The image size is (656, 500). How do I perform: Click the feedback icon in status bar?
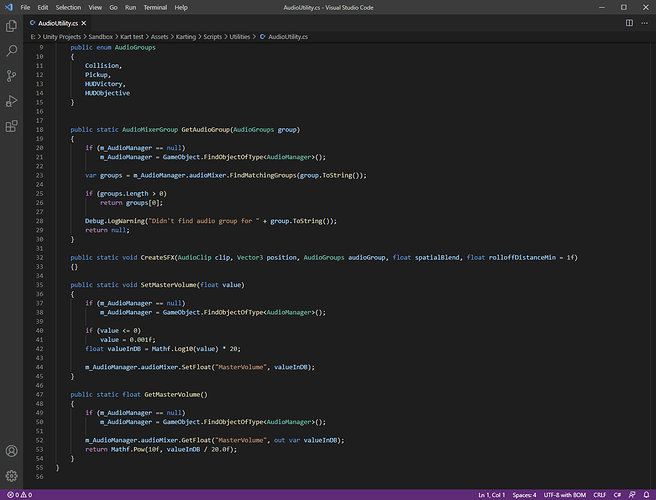pyautogui.click(x=632, y=495)
